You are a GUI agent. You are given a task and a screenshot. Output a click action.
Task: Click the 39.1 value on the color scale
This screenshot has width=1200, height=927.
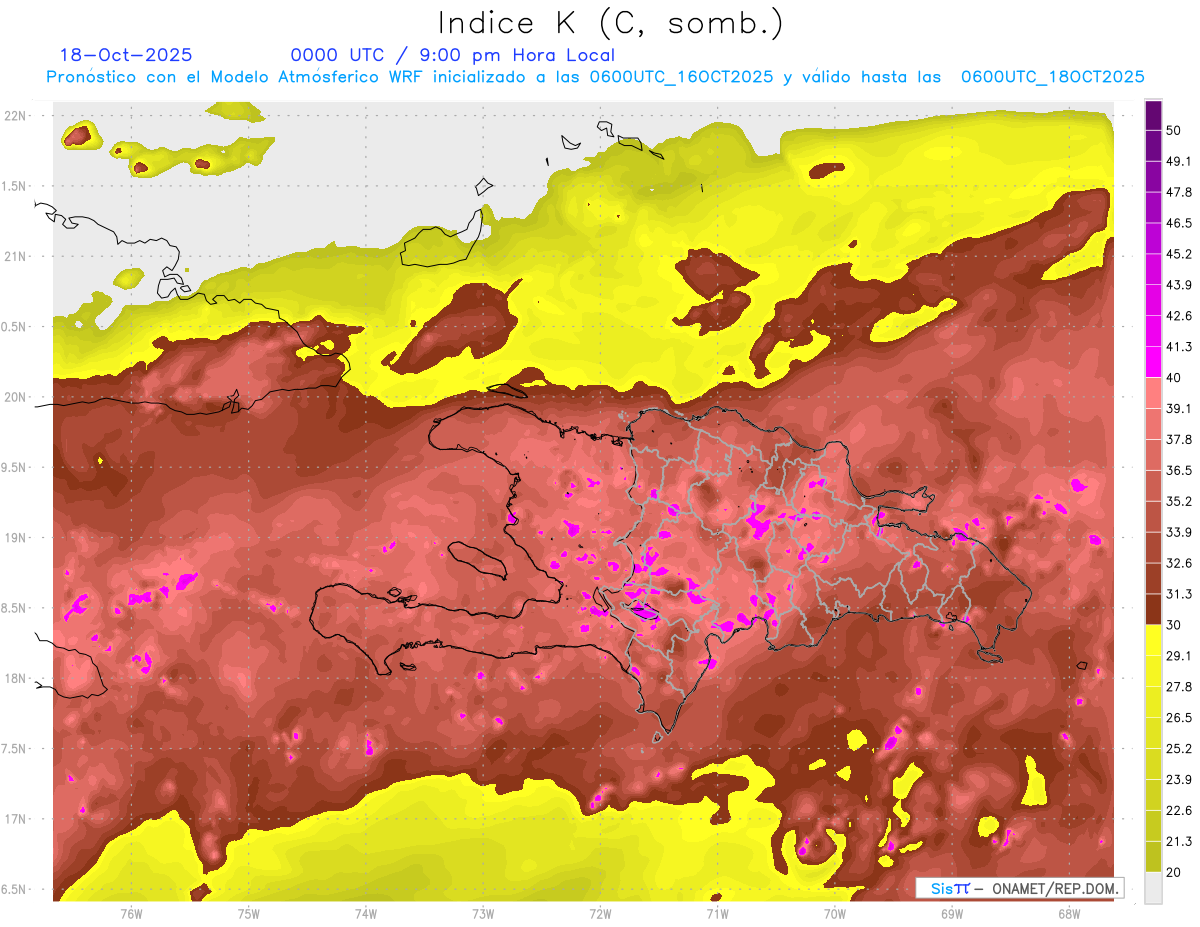coord(1179,408)
